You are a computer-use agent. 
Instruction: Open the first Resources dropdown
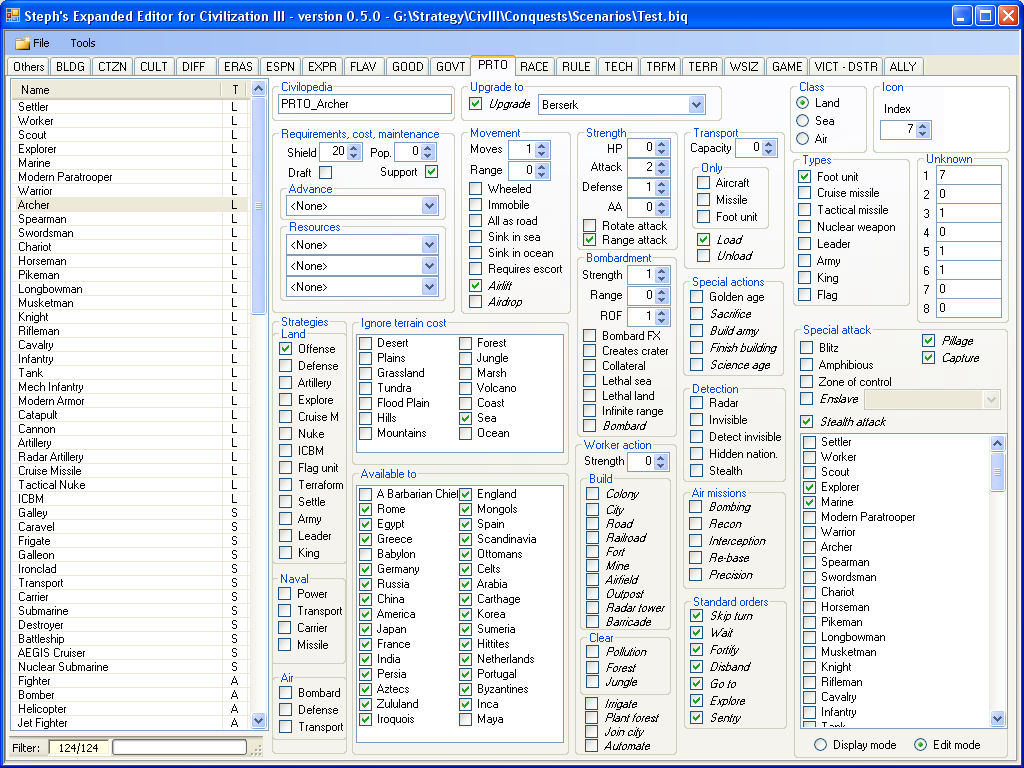429,246
